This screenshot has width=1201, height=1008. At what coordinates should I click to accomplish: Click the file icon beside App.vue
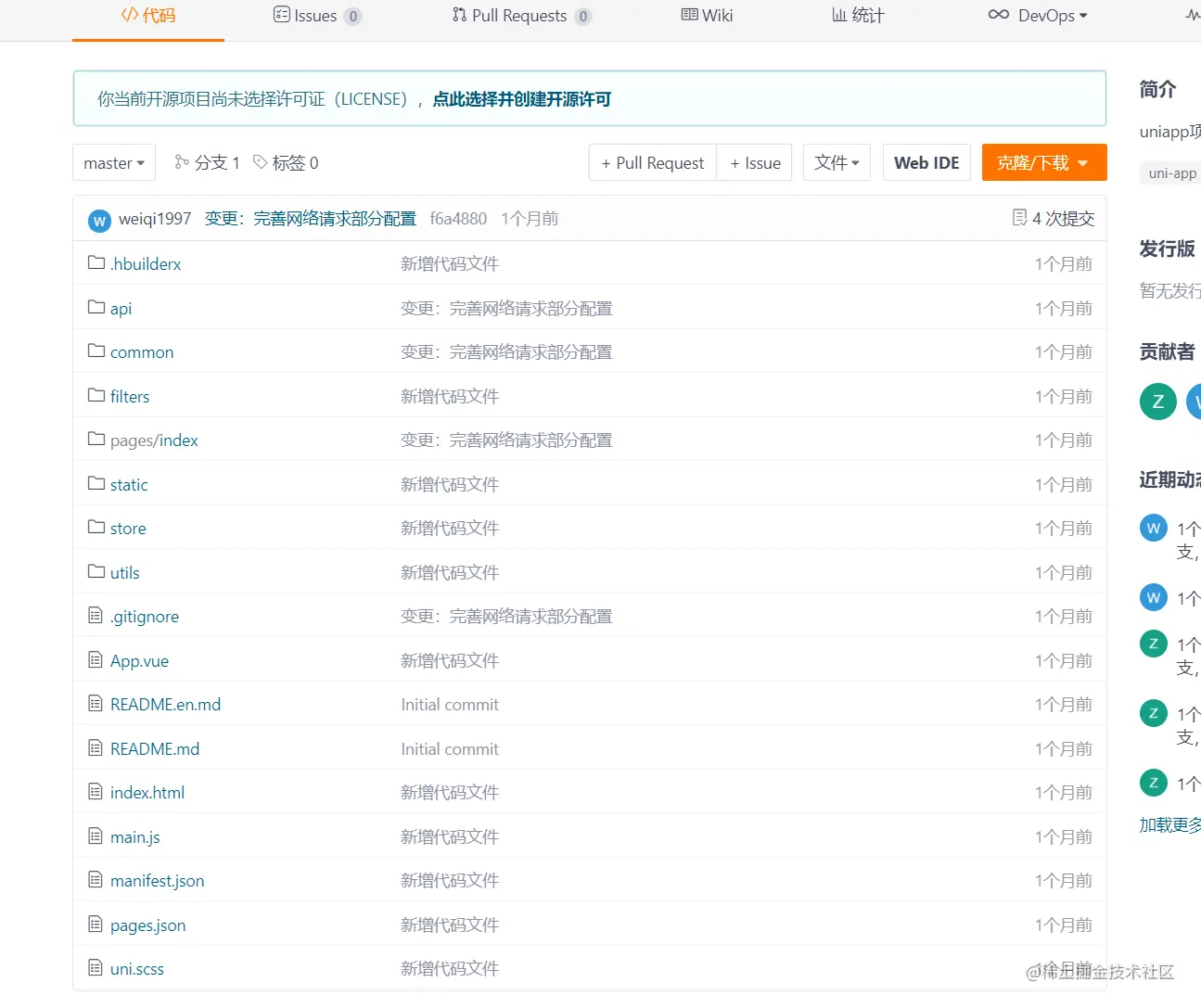point(96,659)
